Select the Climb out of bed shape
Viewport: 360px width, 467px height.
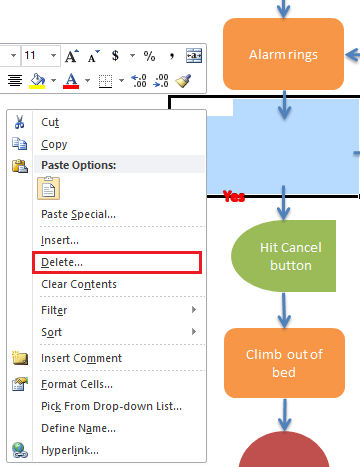pyautogui.click(x=284, y=363)
